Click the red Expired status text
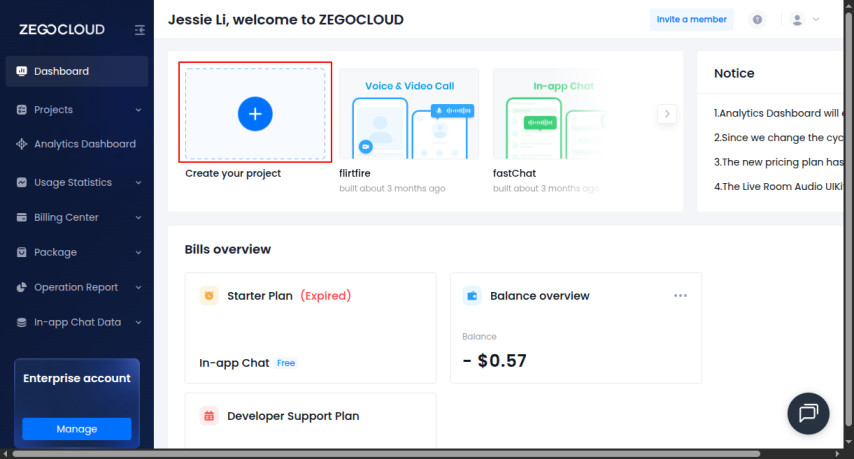 pyautogui.click(x=326, y=296)
